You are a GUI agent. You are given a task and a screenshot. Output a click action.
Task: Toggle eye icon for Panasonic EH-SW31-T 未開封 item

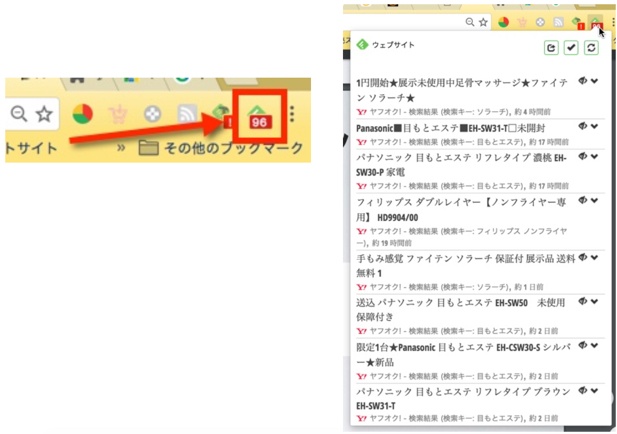point(583,127)
